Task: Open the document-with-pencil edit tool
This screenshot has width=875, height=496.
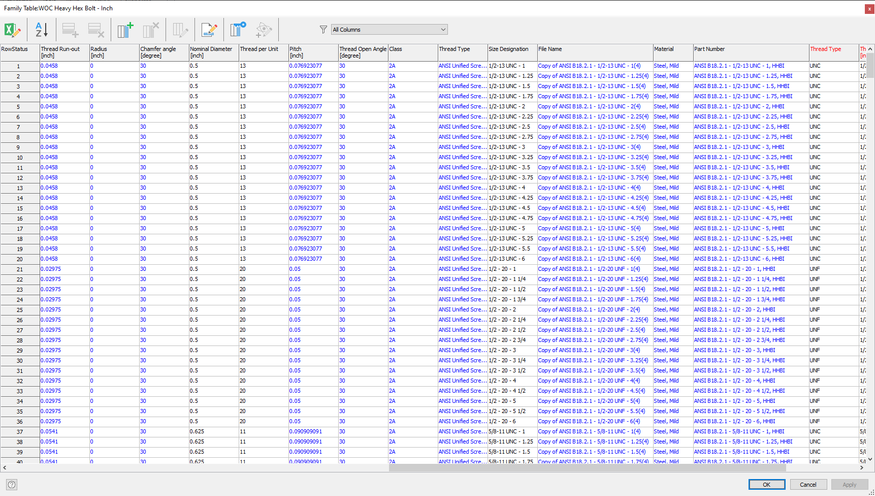Action: tap(209, 30)
